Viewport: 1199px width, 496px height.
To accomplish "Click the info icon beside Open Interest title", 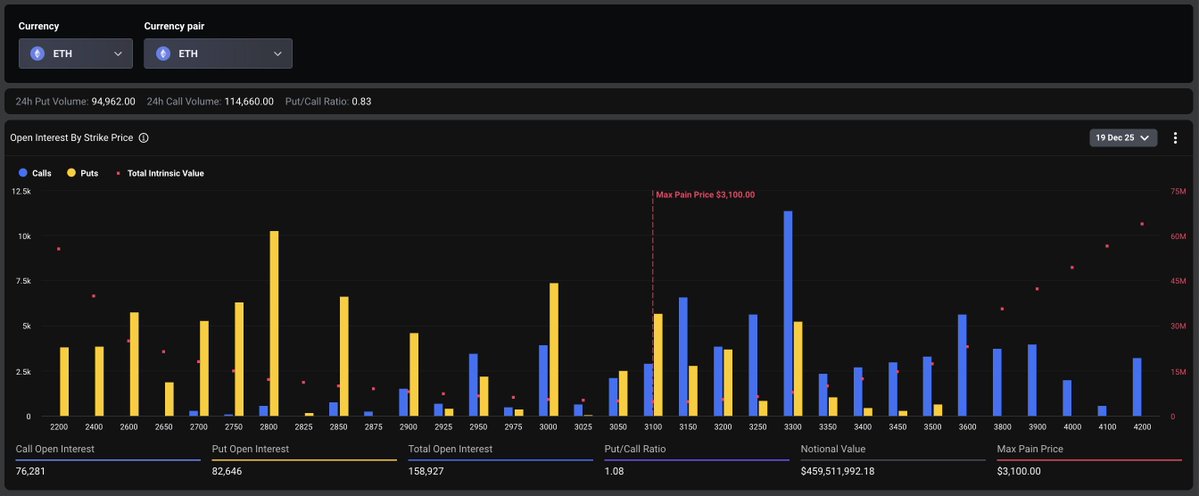I will point(144,138).
